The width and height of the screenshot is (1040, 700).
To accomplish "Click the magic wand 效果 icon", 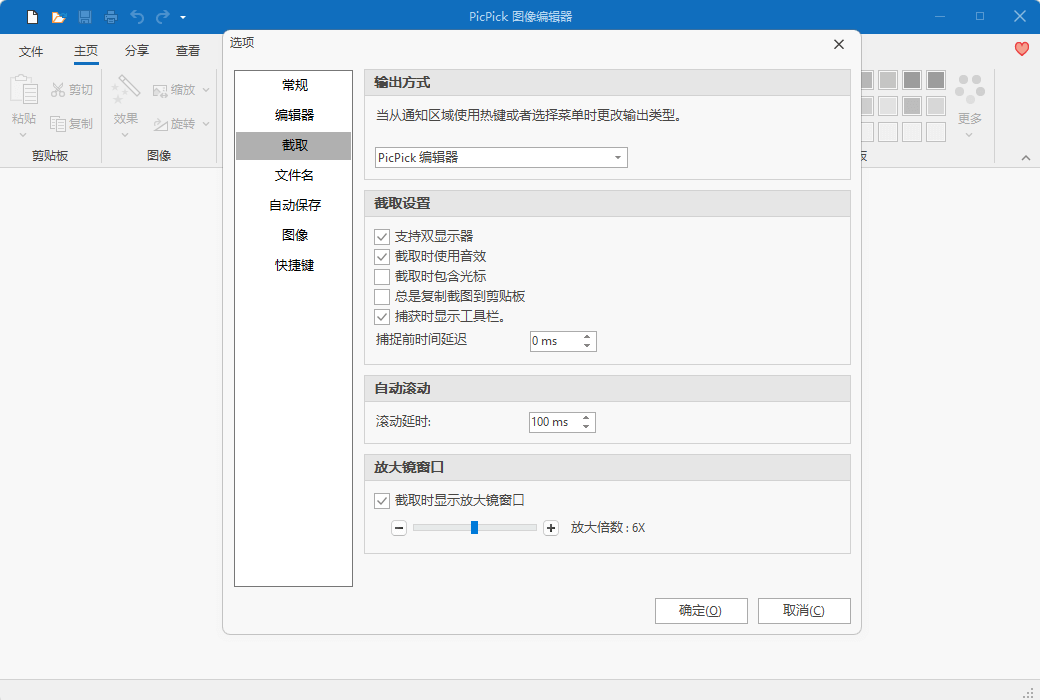I will pyautogui.click(x=125, y=90).
